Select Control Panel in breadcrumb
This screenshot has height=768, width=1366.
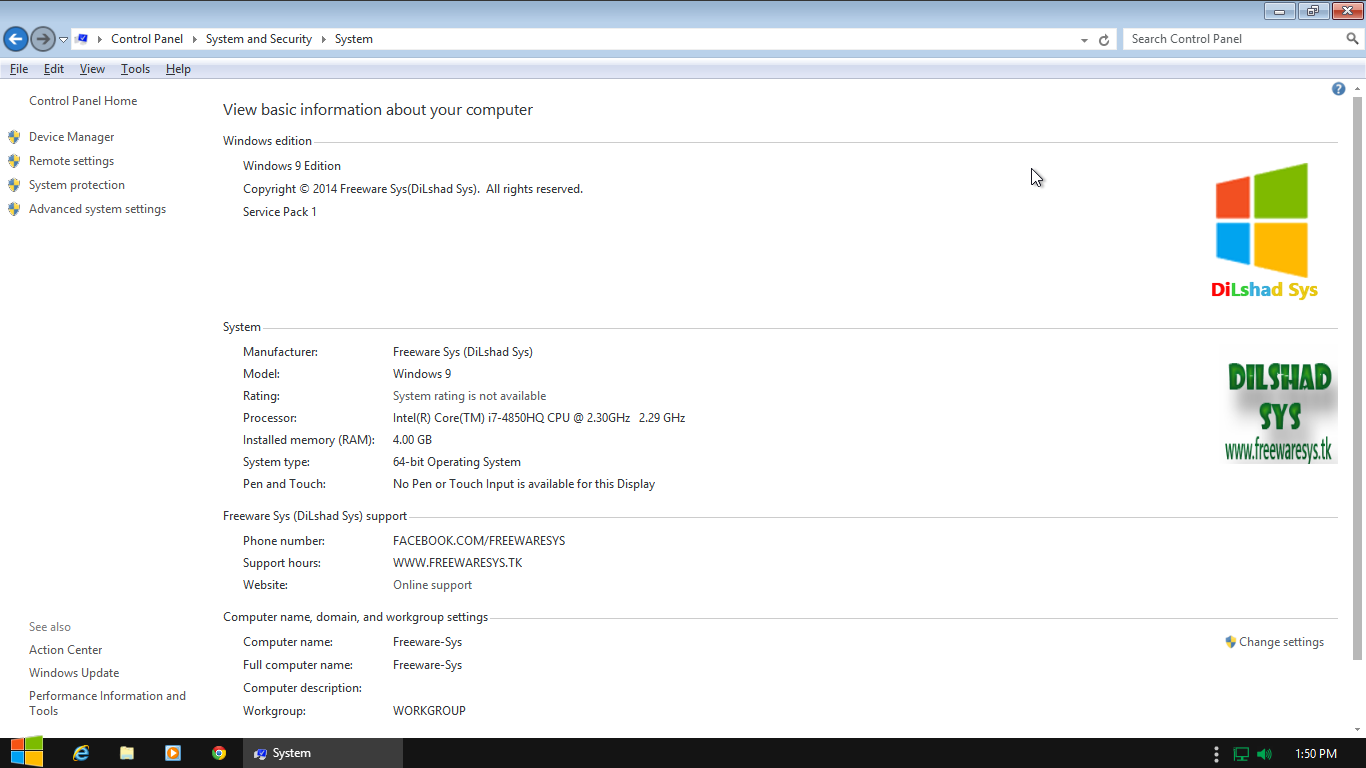click(147, 39)
